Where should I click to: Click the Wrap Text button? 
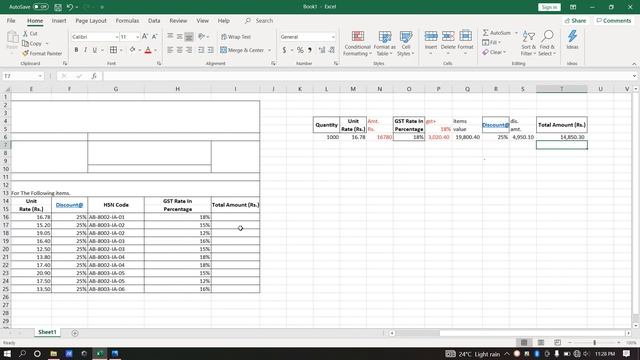click(236, 37)
